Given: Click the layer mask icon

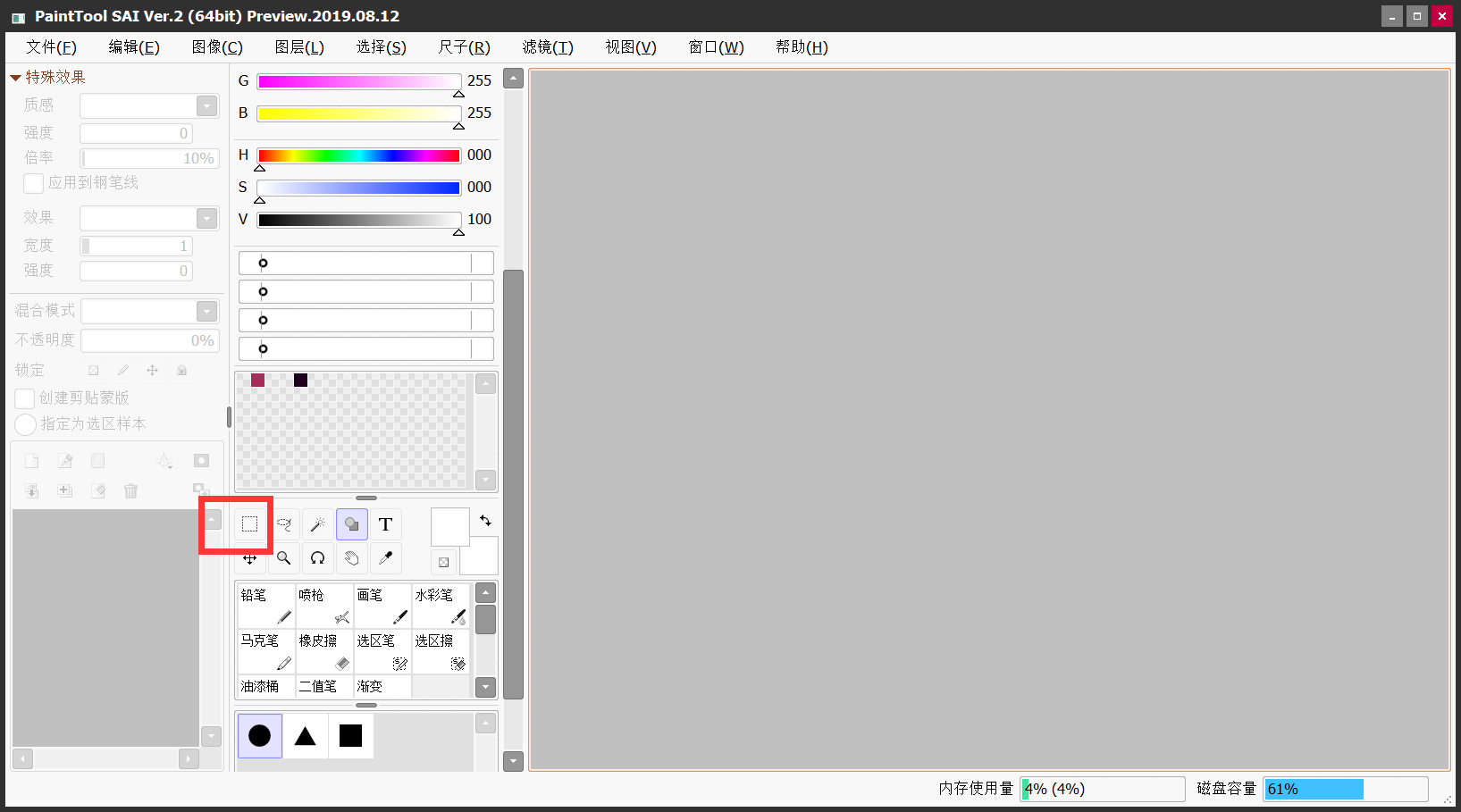Looking at the screenshot, I should [x=201, y=461].
